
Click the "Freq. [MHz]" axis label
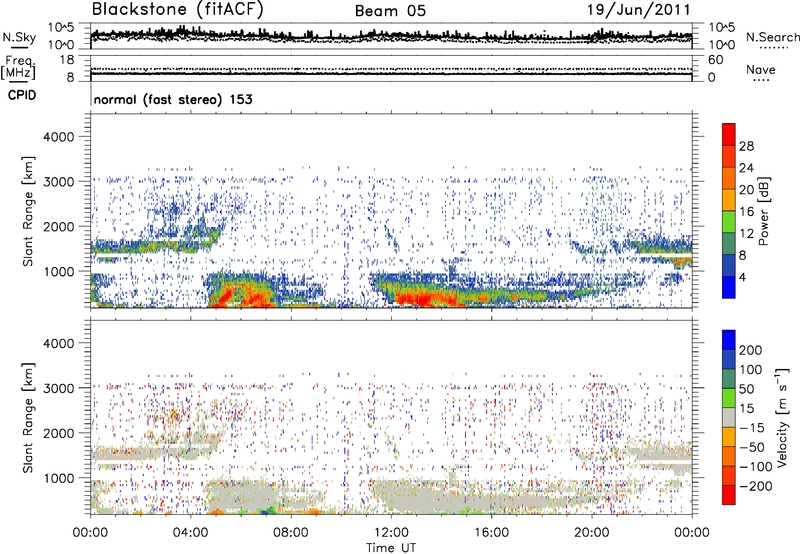pos(19,67)
